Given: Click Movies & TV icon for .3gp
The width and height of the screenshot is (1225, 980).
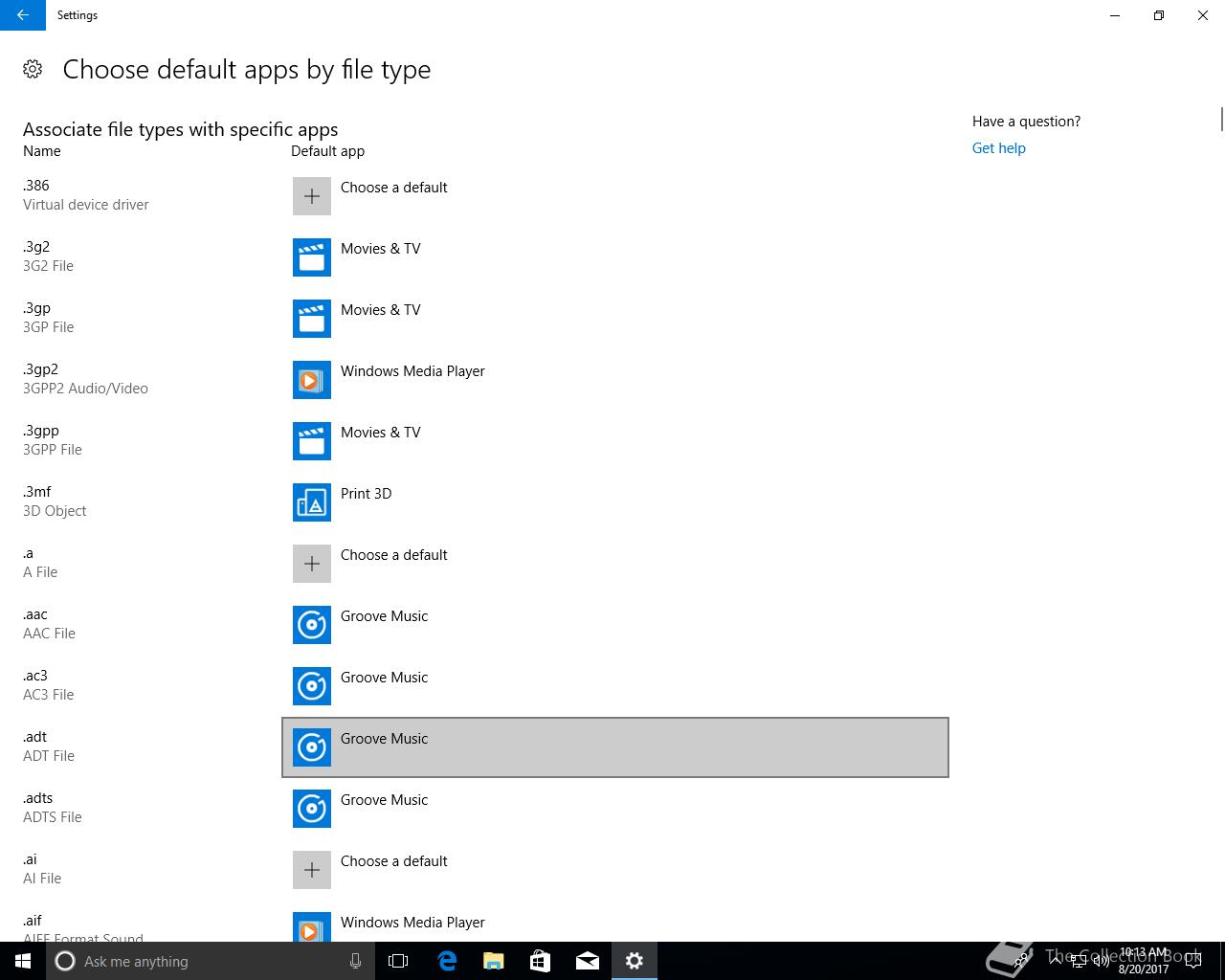Looking at the screenshot, I should [312, 319].
